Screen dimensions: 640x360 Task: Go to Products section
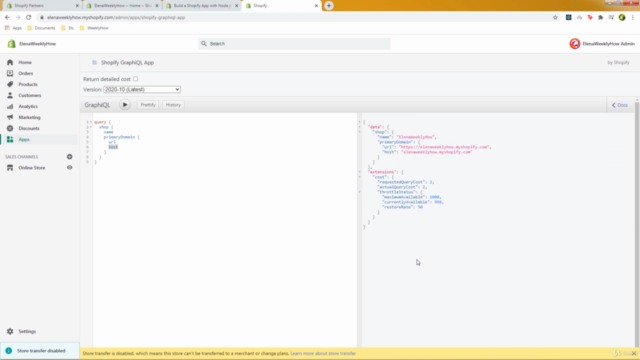[28, 84]
